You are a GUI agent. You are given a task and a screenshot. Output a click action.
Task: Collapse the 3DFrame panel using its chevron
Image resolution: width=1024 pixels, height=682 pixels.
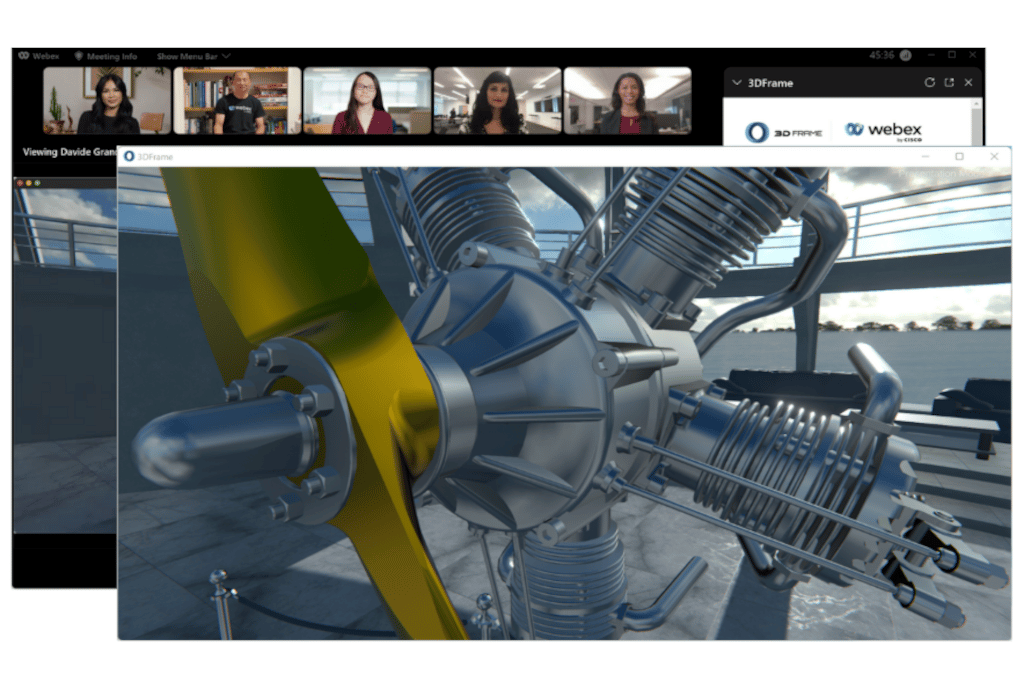[x=737, y=82]
